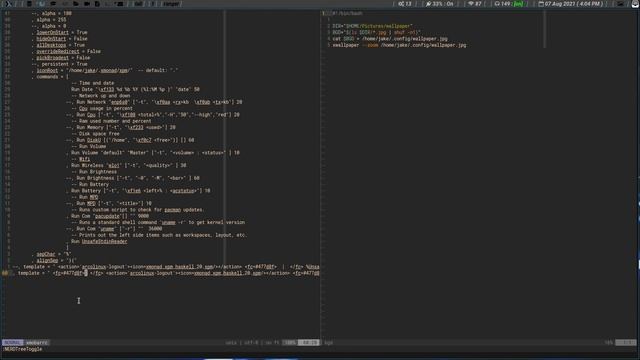Click the 'Run Cpu' line
The height and width of the screenshot is (360, 640).
[x=153, y=115]
